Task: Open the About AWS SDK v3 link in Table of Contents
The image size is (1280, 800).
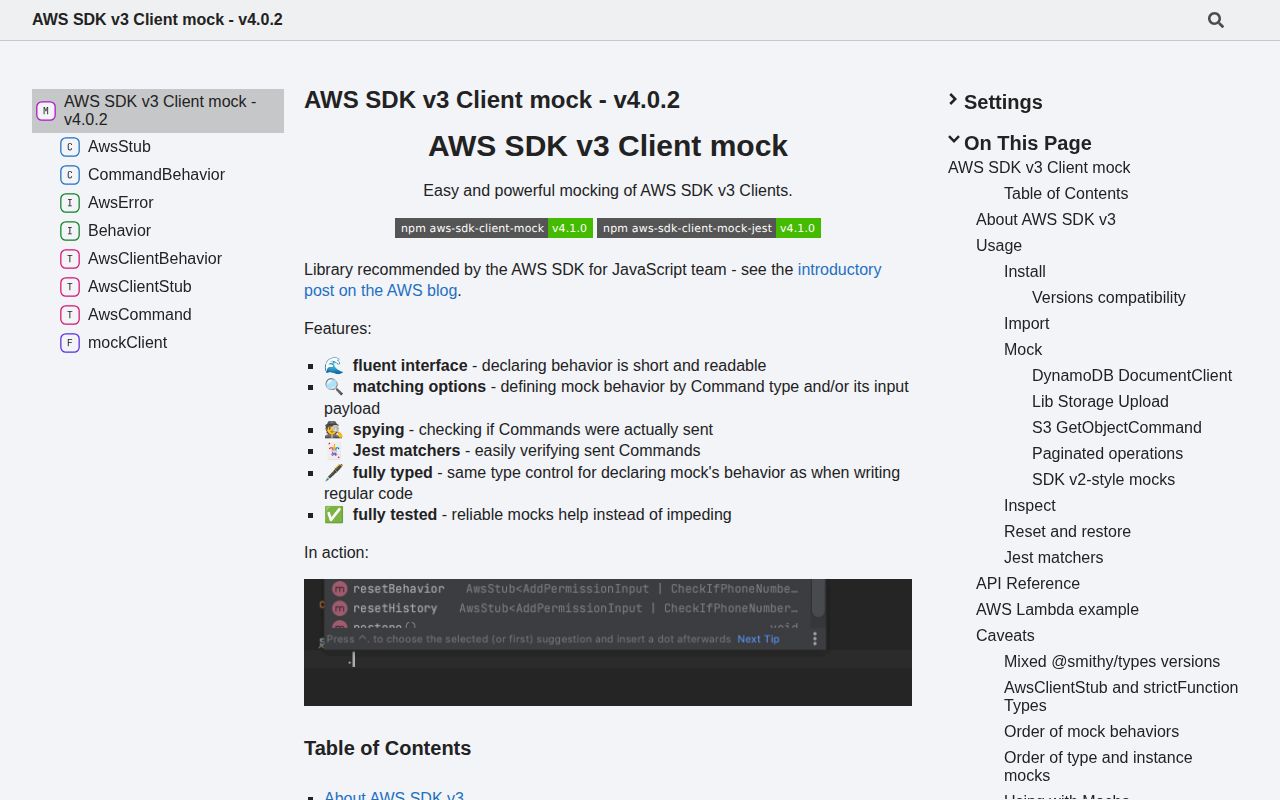Action: click(394, 796)
